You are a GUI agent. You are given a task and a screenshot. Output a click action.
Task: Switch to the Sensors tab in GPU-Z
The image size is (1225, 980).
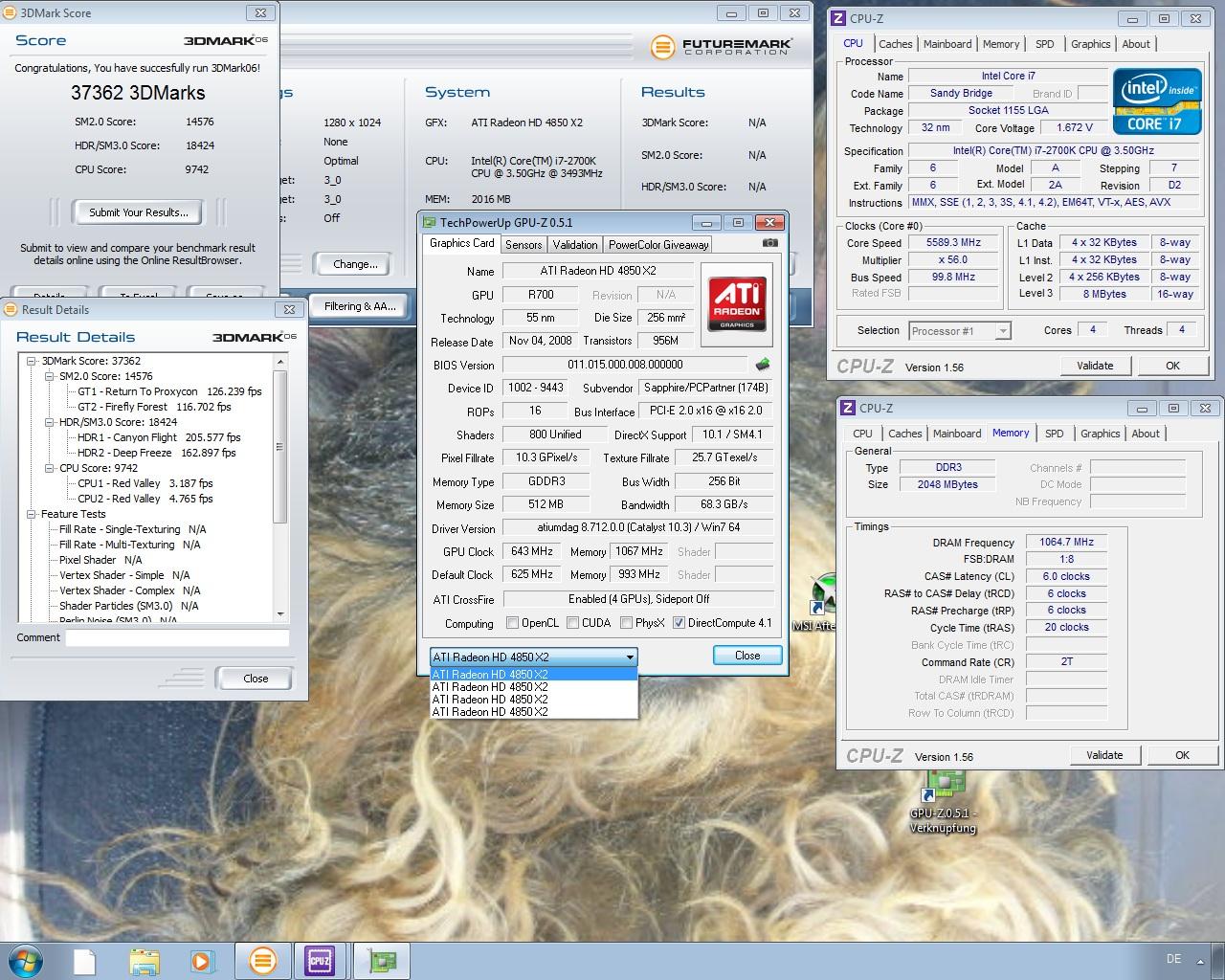point(523,245)
